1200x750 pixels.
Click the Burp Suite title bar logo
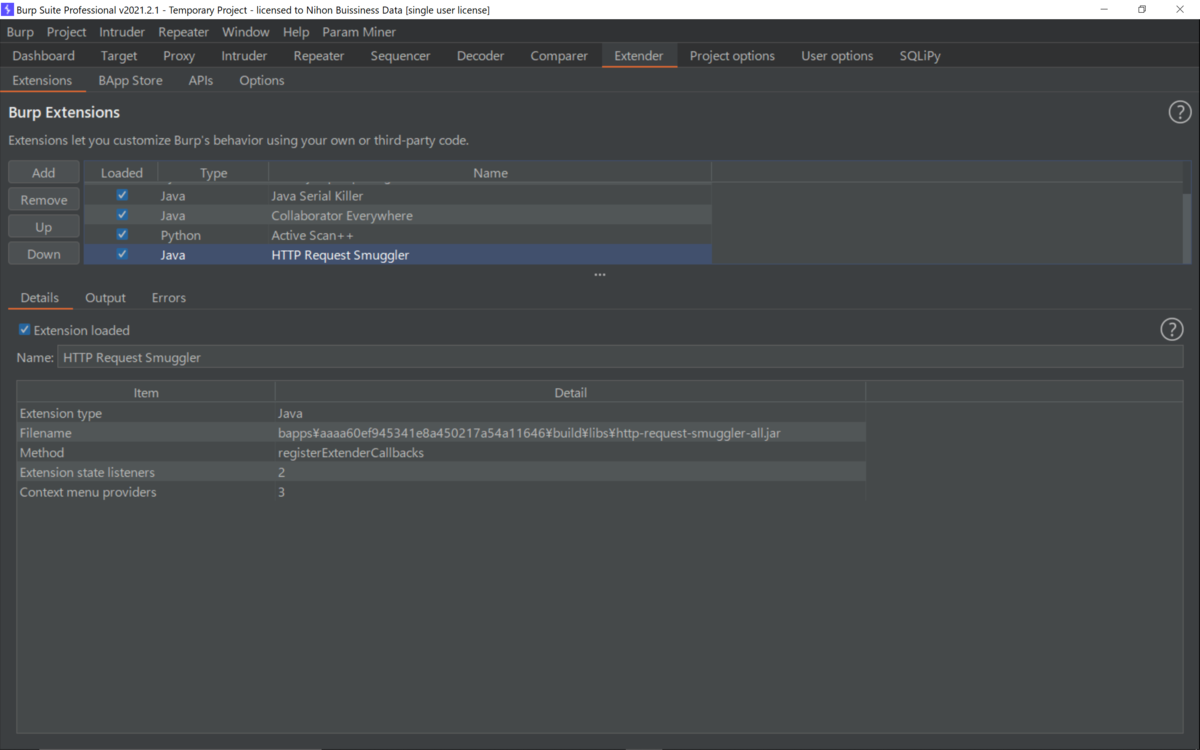pos(8,9)
